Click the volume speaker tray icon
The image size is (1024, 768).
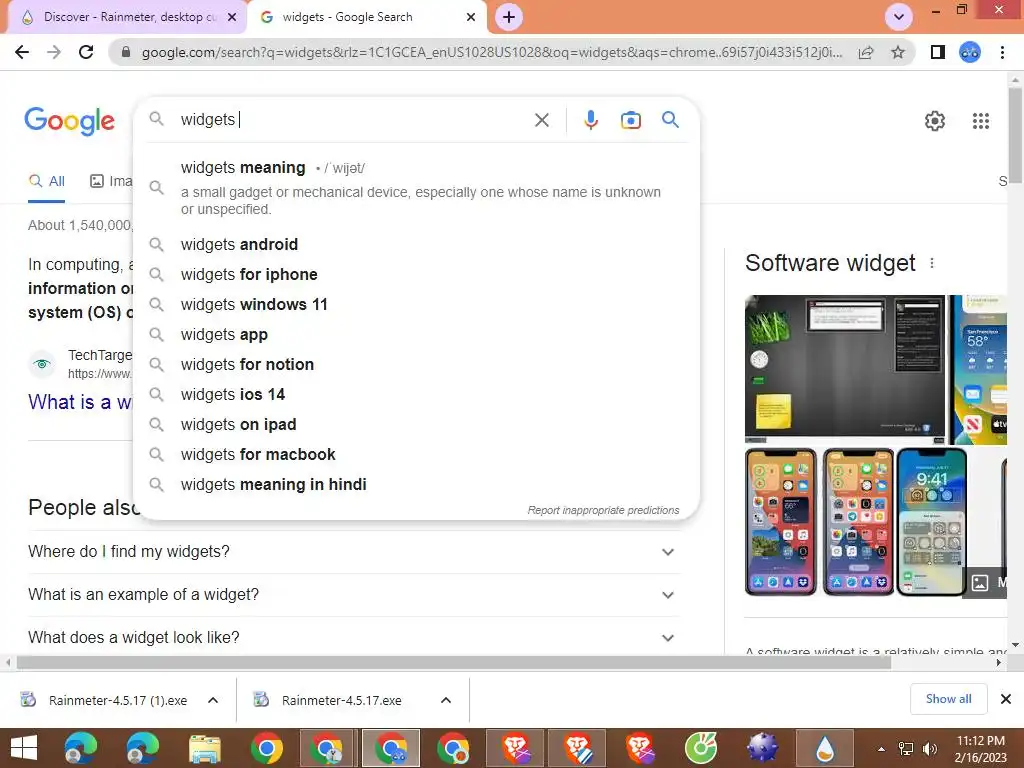click(929, 749)
